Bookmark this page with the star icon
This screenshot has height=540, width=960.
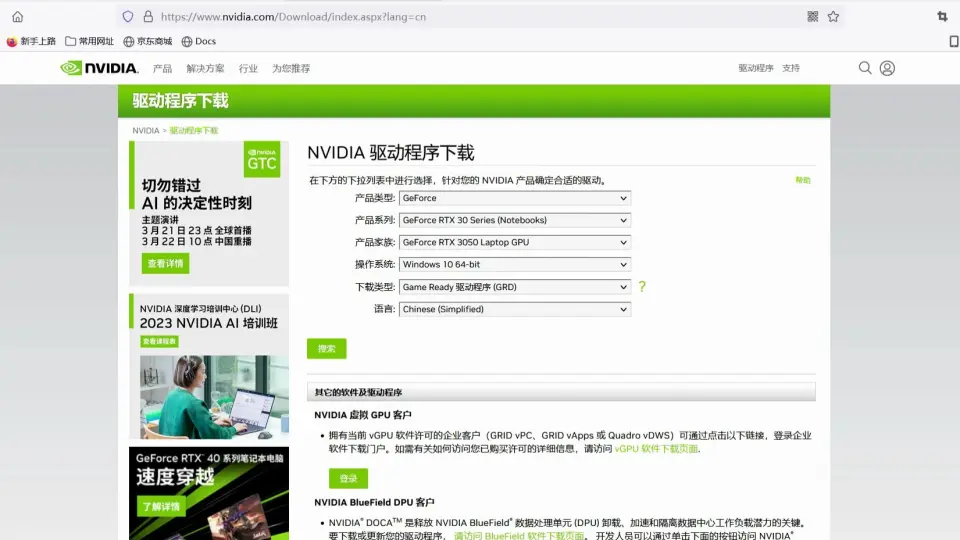pos(833,17)
